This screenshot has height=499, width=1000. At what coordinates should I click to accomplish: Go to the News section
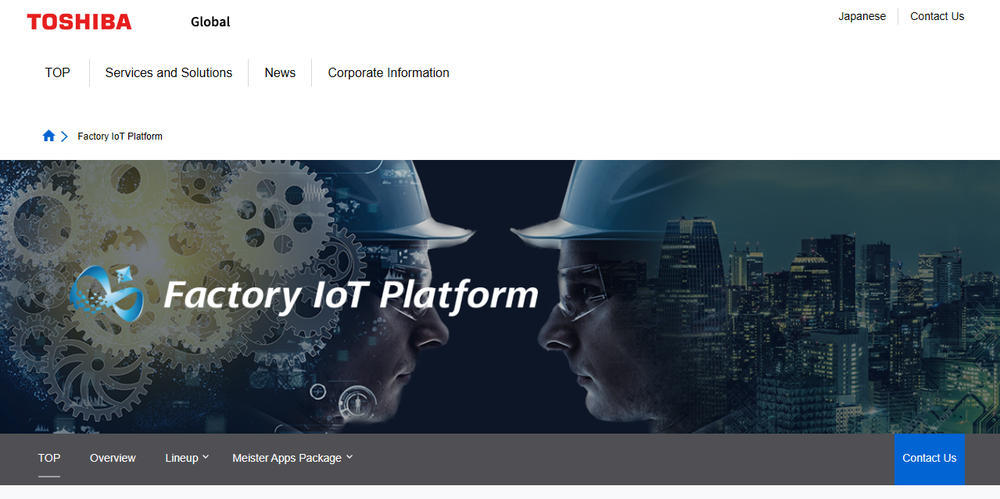(280, 73)
